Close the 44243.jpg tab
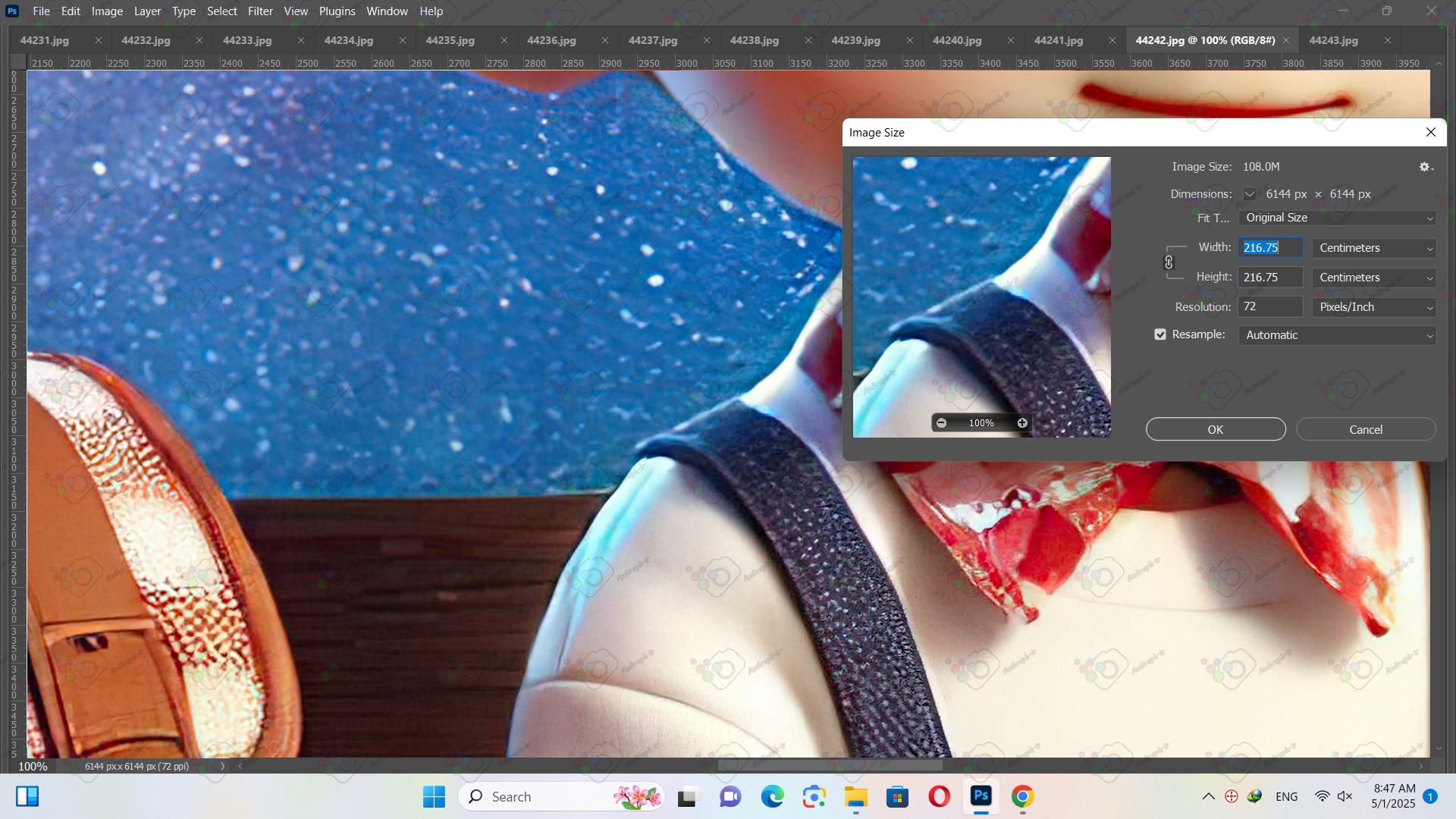This screenshot has width=1456, height=819. click(x=1388, y=40)
